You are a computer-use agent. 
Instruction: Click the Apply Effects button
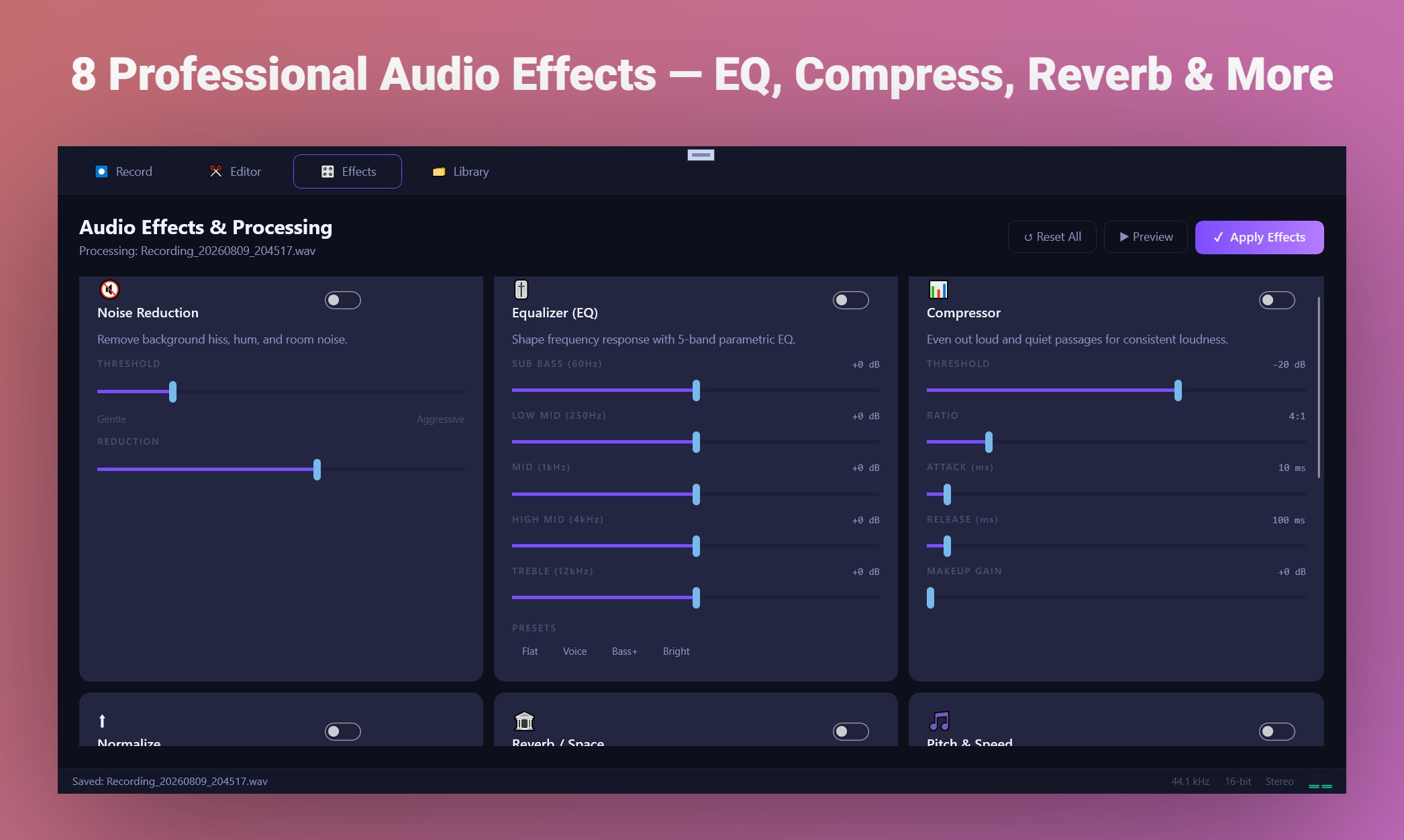(x=1260, y=238)
